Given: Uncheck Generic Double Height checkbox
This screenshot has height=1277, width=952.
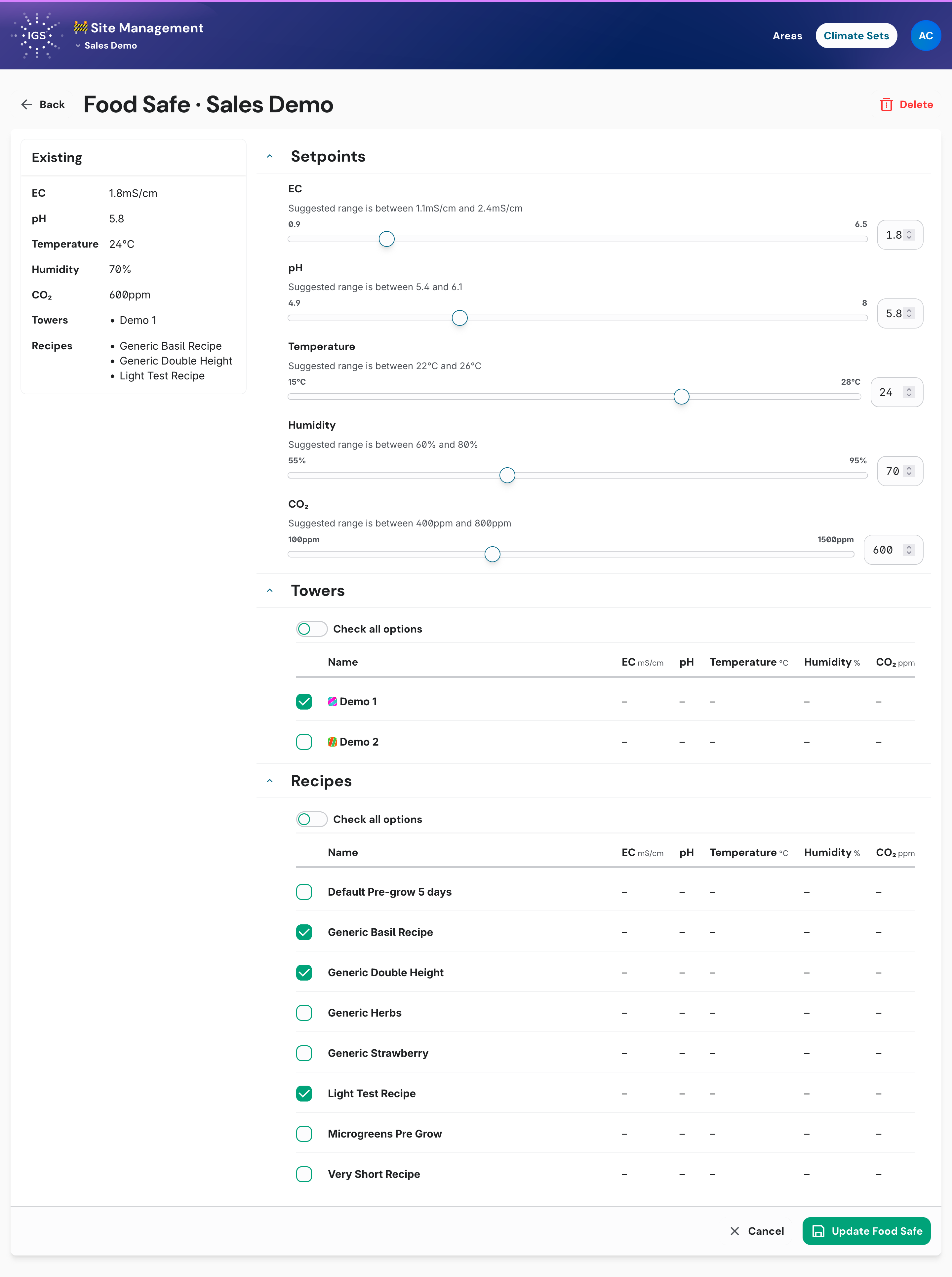Looking at the screenshot, I should pos(304,972).
